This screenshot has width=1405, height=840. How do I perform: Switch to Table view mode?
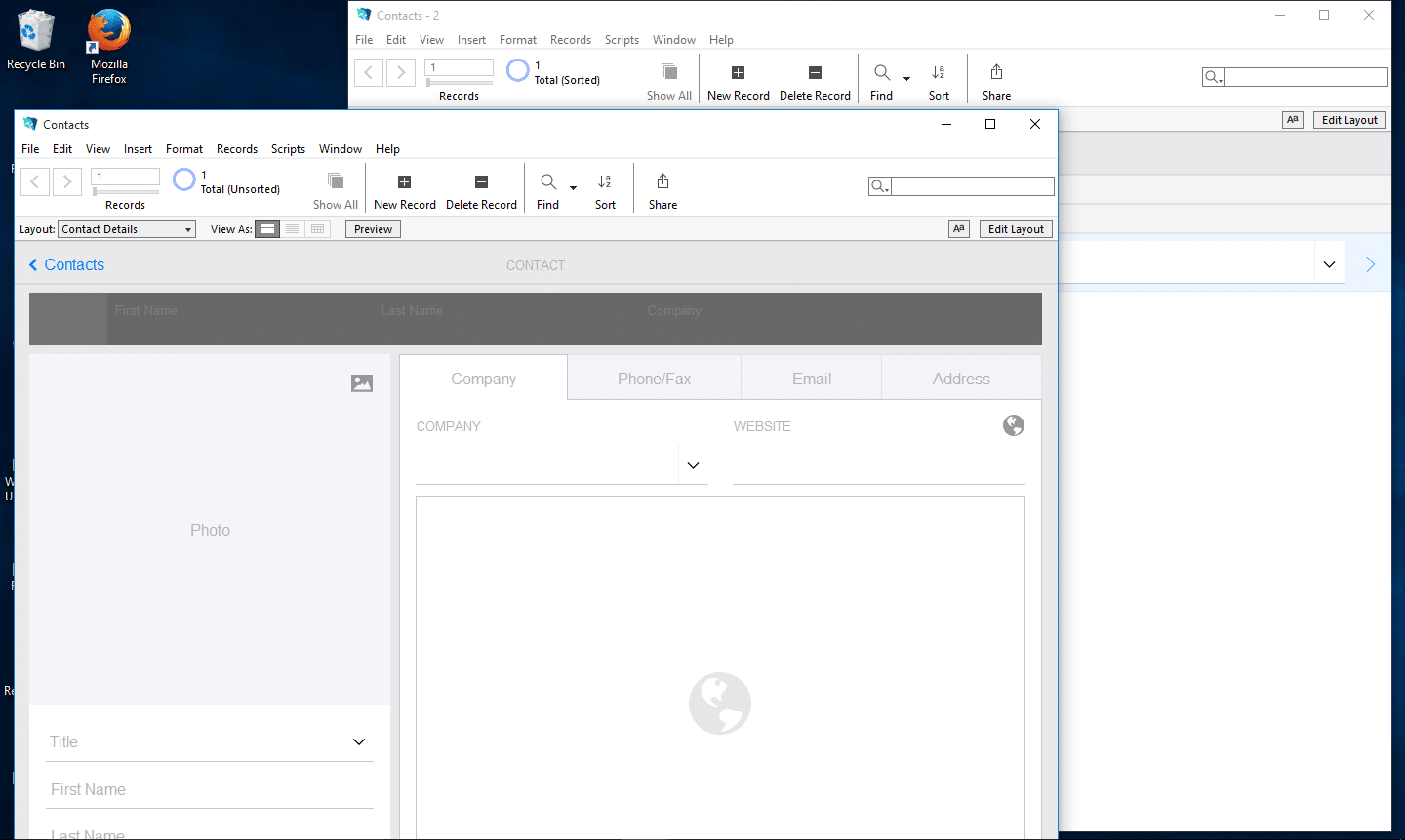pyautogui.click(x=317, y=228)
